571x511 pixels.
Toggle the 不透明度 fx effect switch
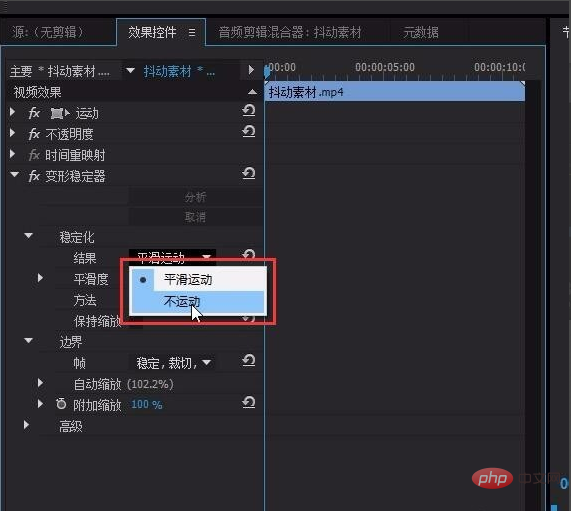[34, 134]
